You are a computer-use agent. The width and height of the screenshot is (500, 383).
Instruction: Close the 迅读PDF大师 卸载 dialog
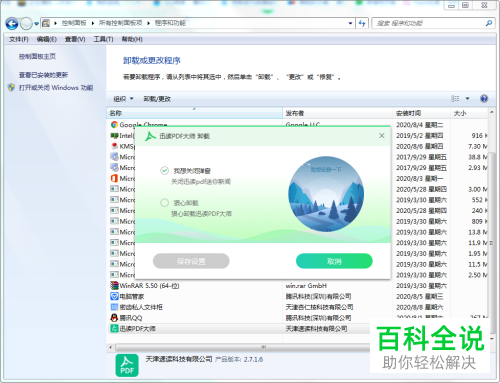[x=382, y=136]
